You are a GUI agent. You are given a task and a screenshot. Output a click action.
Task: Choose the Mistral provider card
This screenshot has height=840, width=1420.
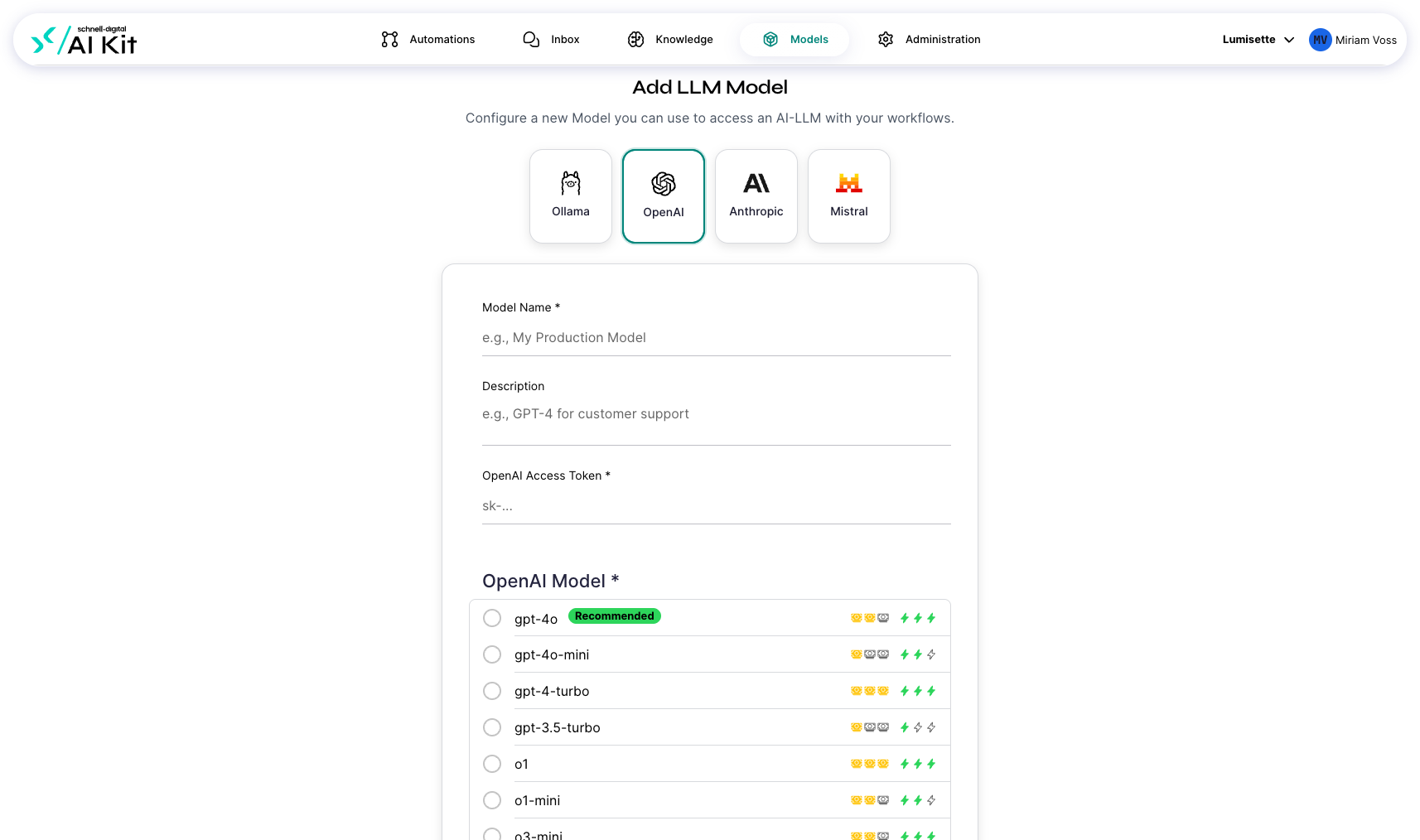849,196
